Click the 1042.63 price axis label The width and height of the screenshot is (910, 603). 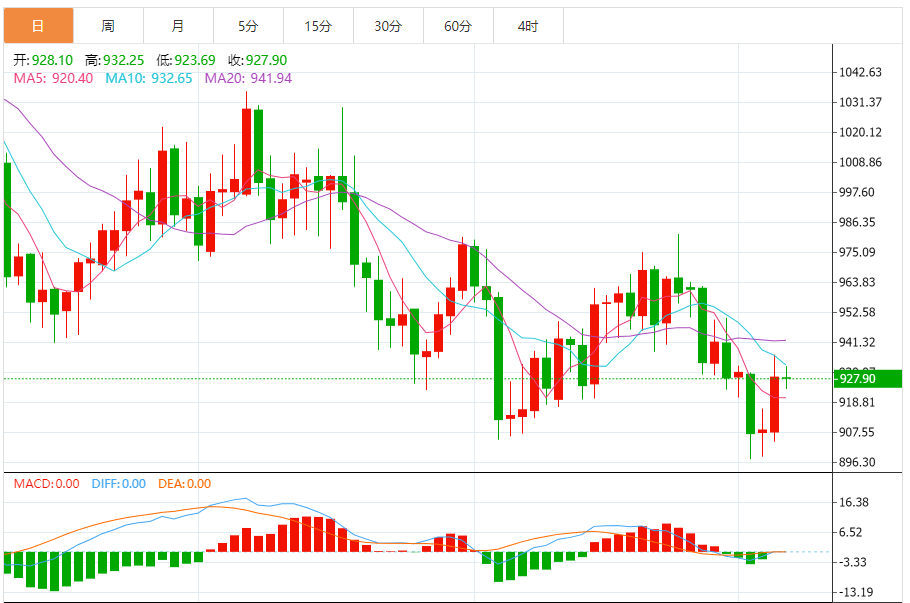tap(860, 73)
